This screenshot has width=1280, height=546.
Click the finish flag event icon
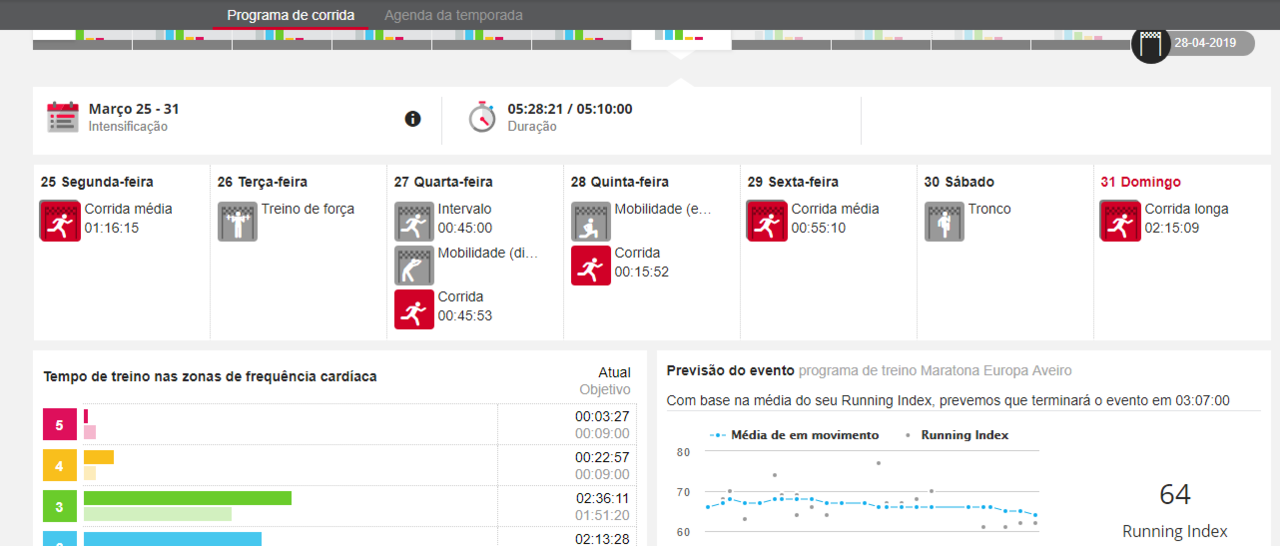pos(1151,44)
